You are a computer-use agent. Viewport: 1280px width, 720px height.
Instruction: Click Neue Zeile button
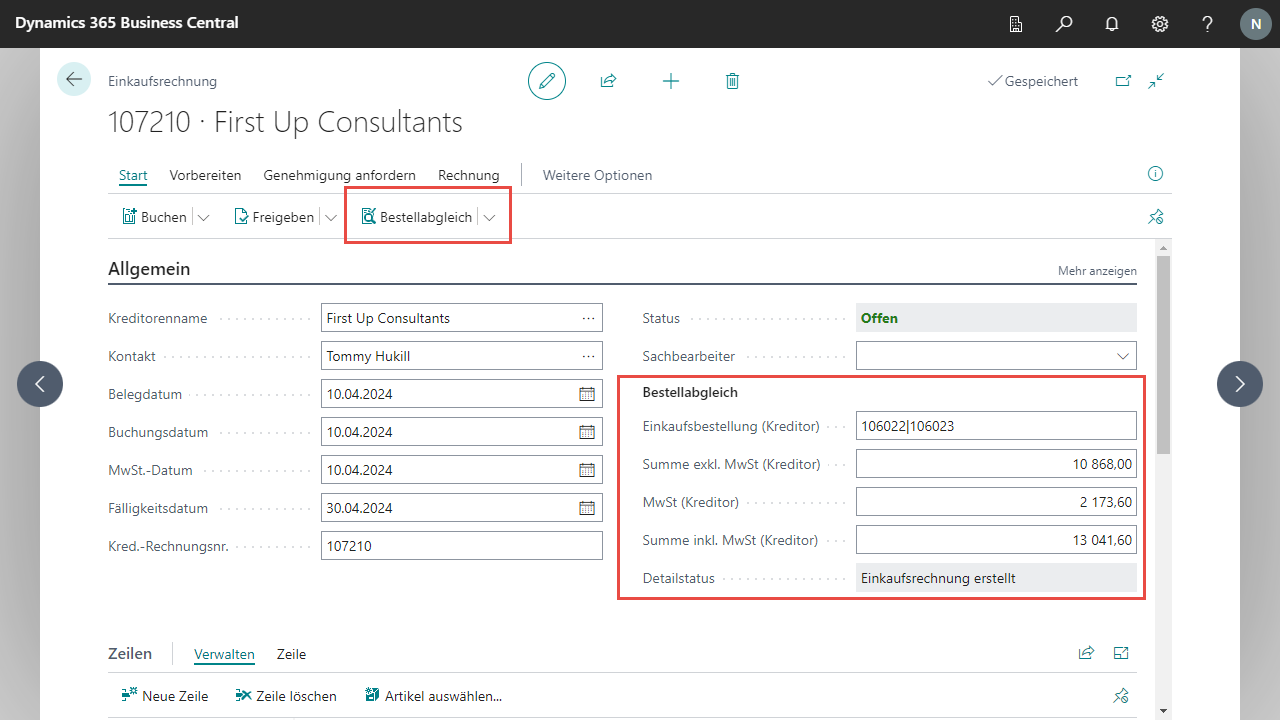pyautogui.click(x=164, y=696)
